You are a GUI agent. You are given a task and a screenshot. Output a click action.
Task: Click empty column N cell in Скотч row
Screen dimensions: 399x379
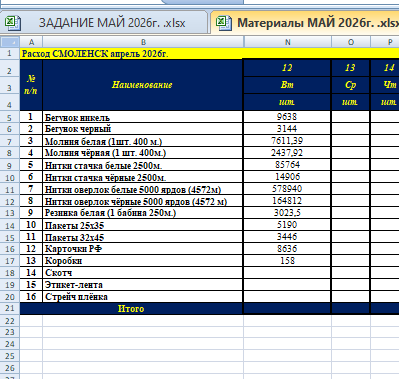287,273
